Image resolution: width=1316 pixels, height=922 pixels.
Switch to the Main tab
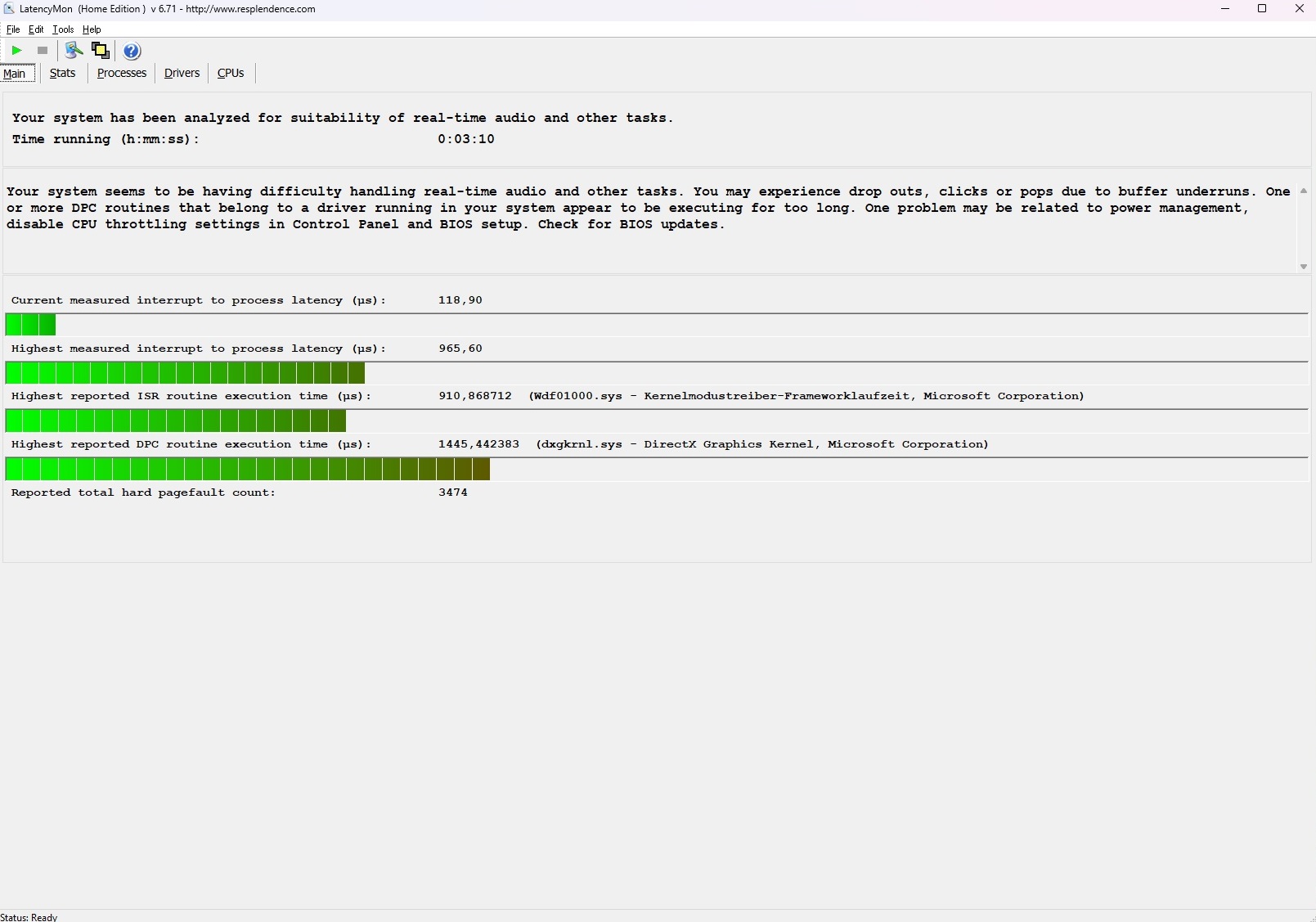pos(17,74)
